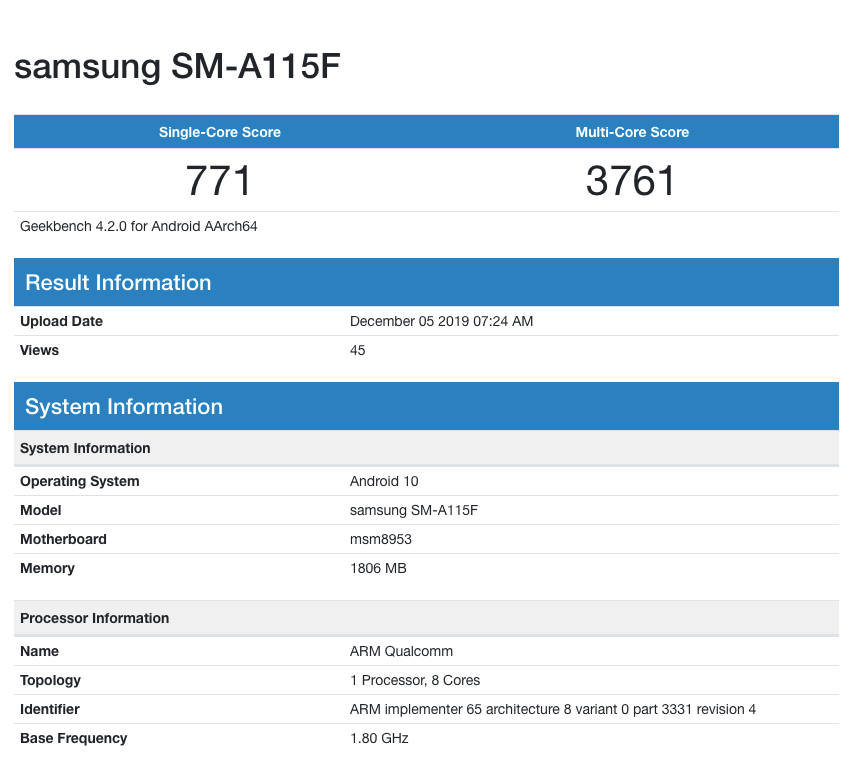Click the 1.80 GHz frequency value
853x765 pixels.
pyautogui.click(x=379, y=738)
